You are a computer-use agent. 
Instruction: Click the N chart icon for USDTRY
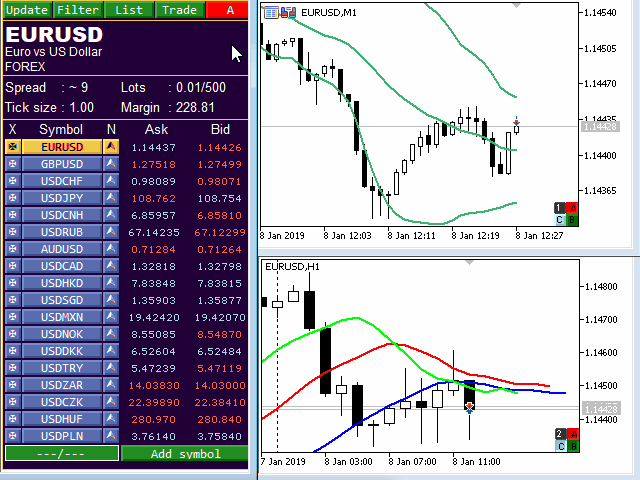click(111, 368)
